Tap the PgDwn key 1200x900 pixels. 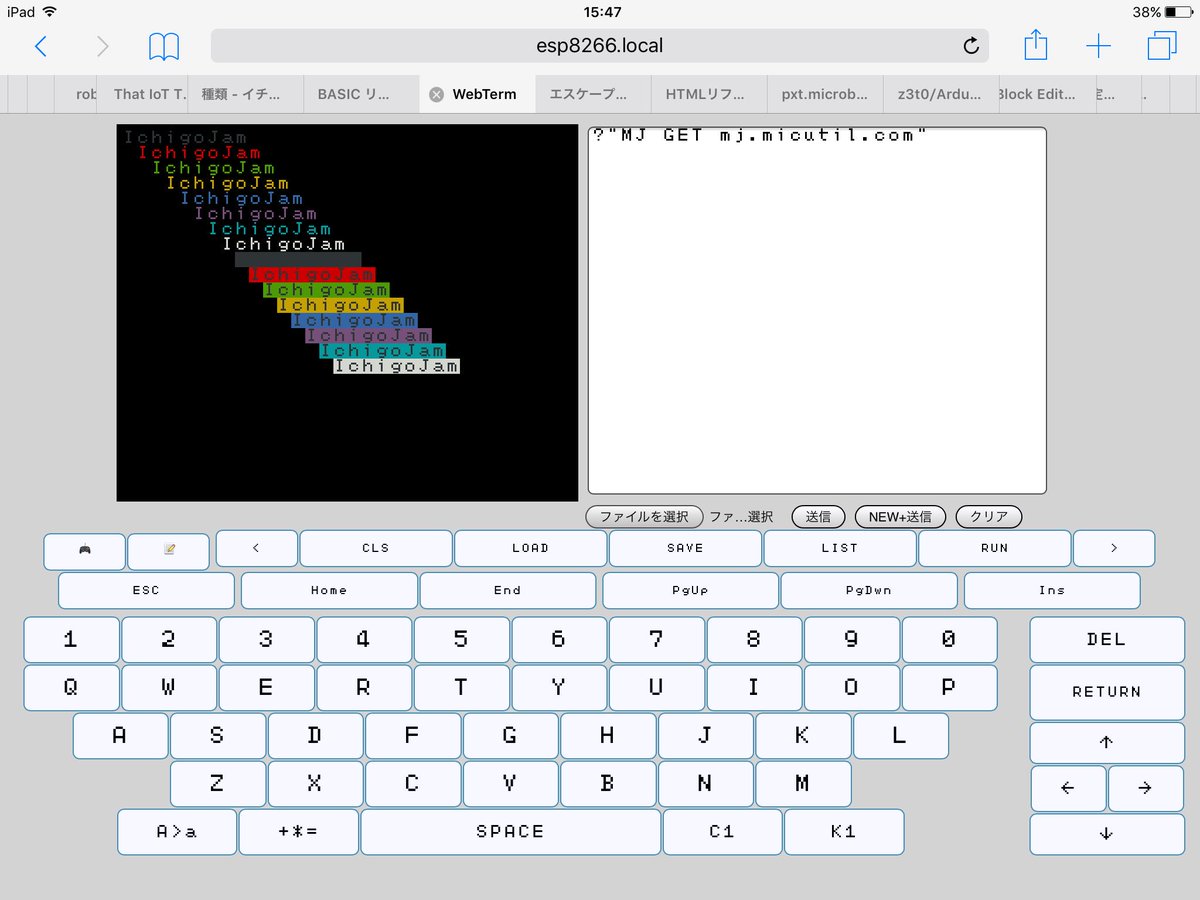pos(869,590)
